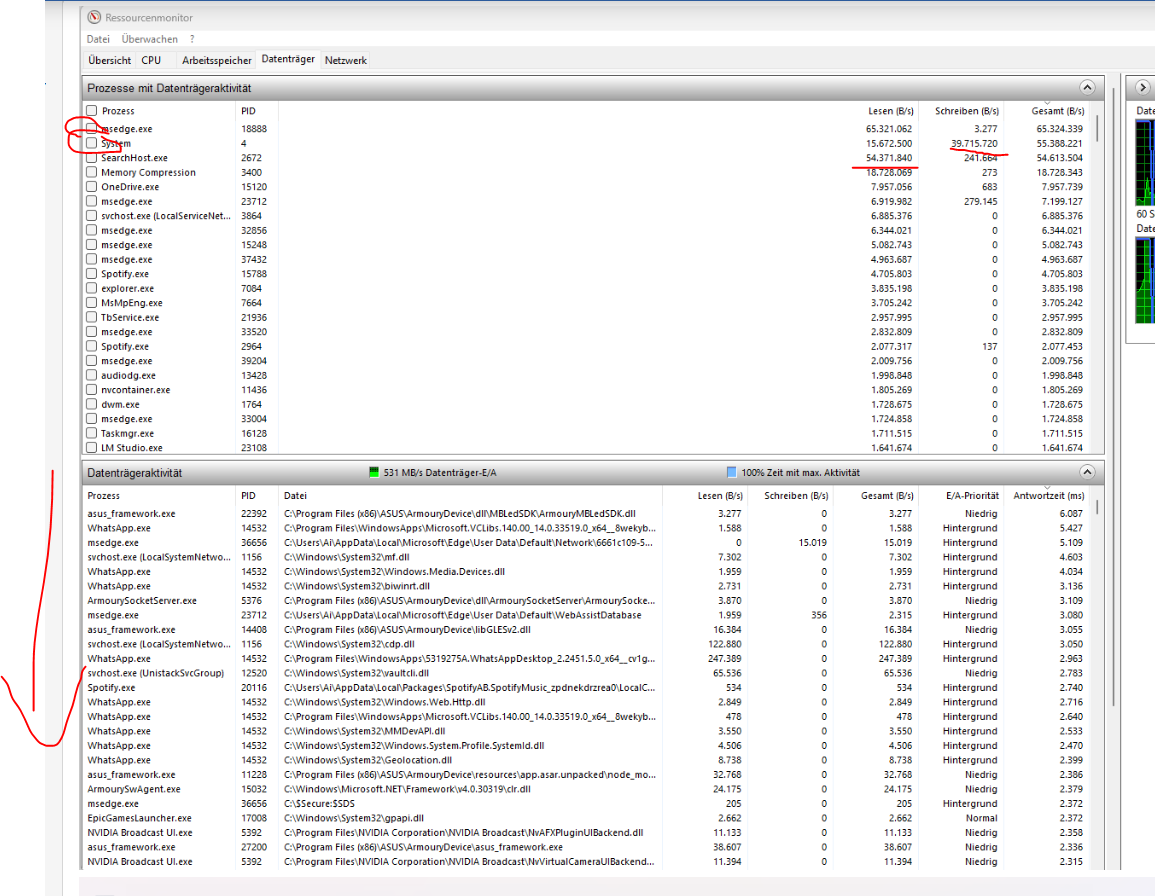This screenshot has width=1155, height=896.
Task: Sort processes by Schreiben (B/s) top header
Action: click(x=966, y=111)
